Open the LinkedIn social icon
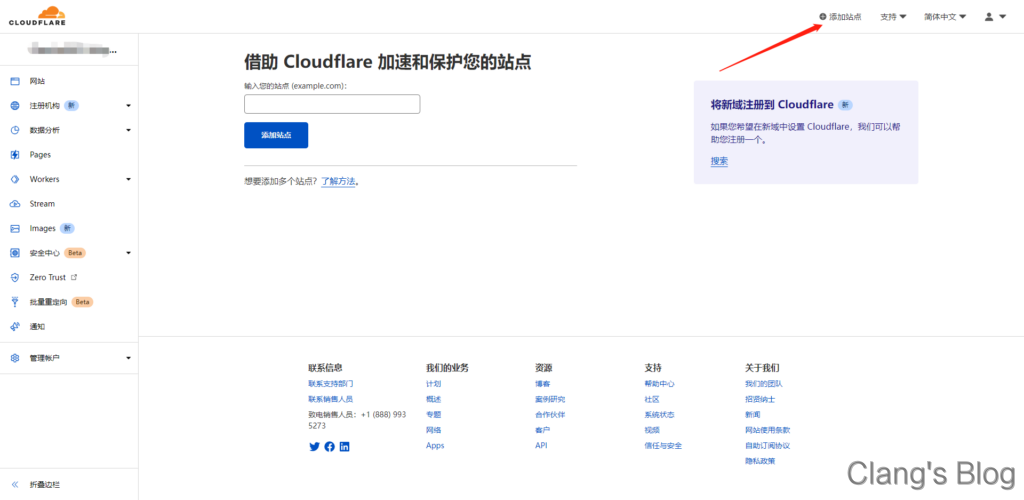This screenshot has width=1024, height=500. point(345,447)
